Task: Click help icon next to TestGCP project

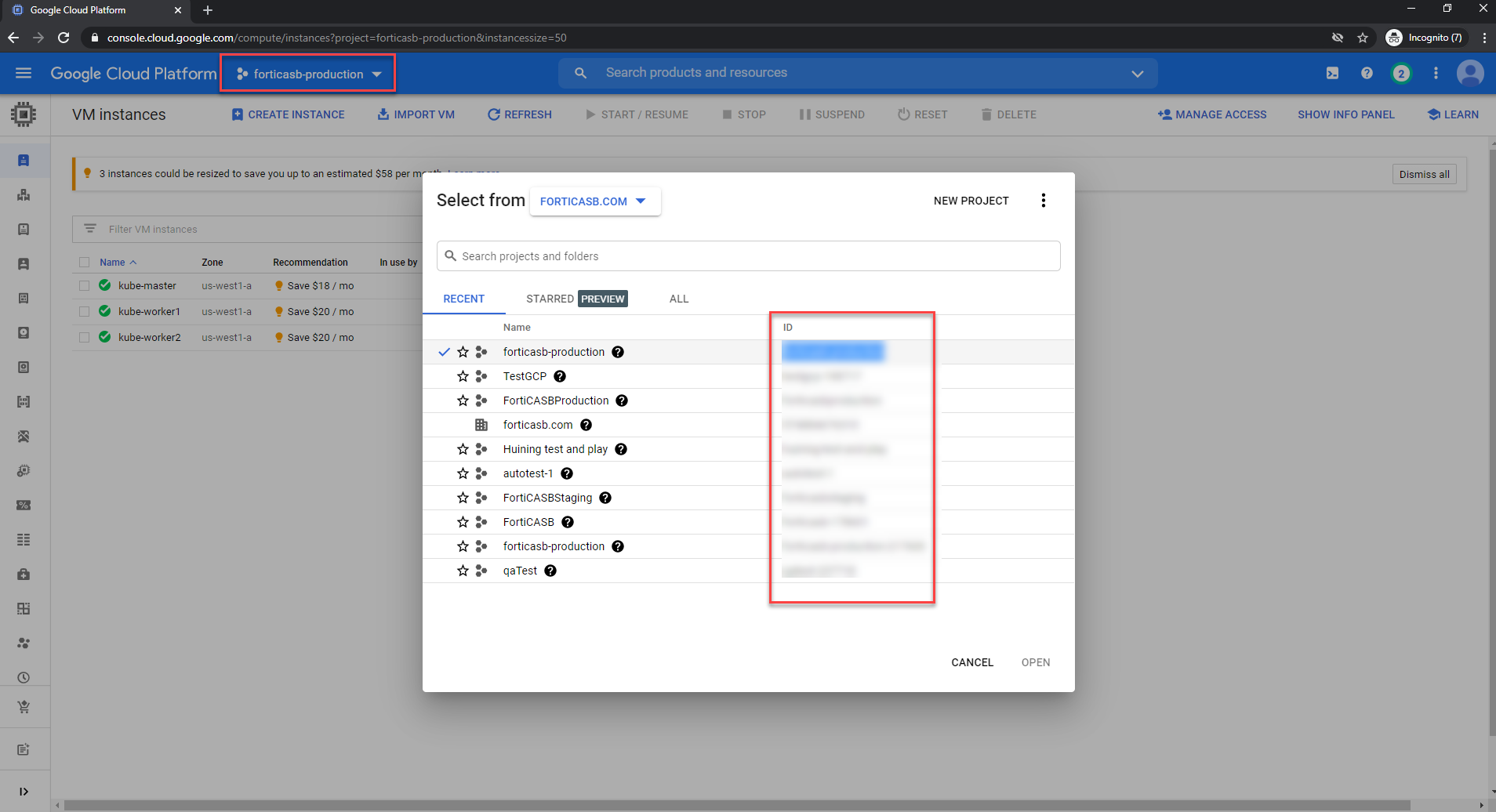Action: click(560, 376)
